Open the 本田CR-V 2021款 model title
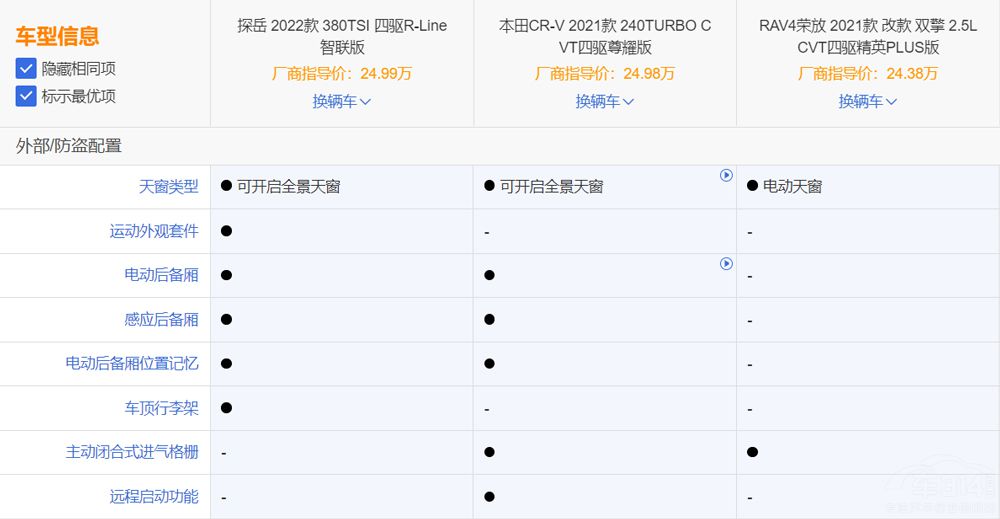 605,36
